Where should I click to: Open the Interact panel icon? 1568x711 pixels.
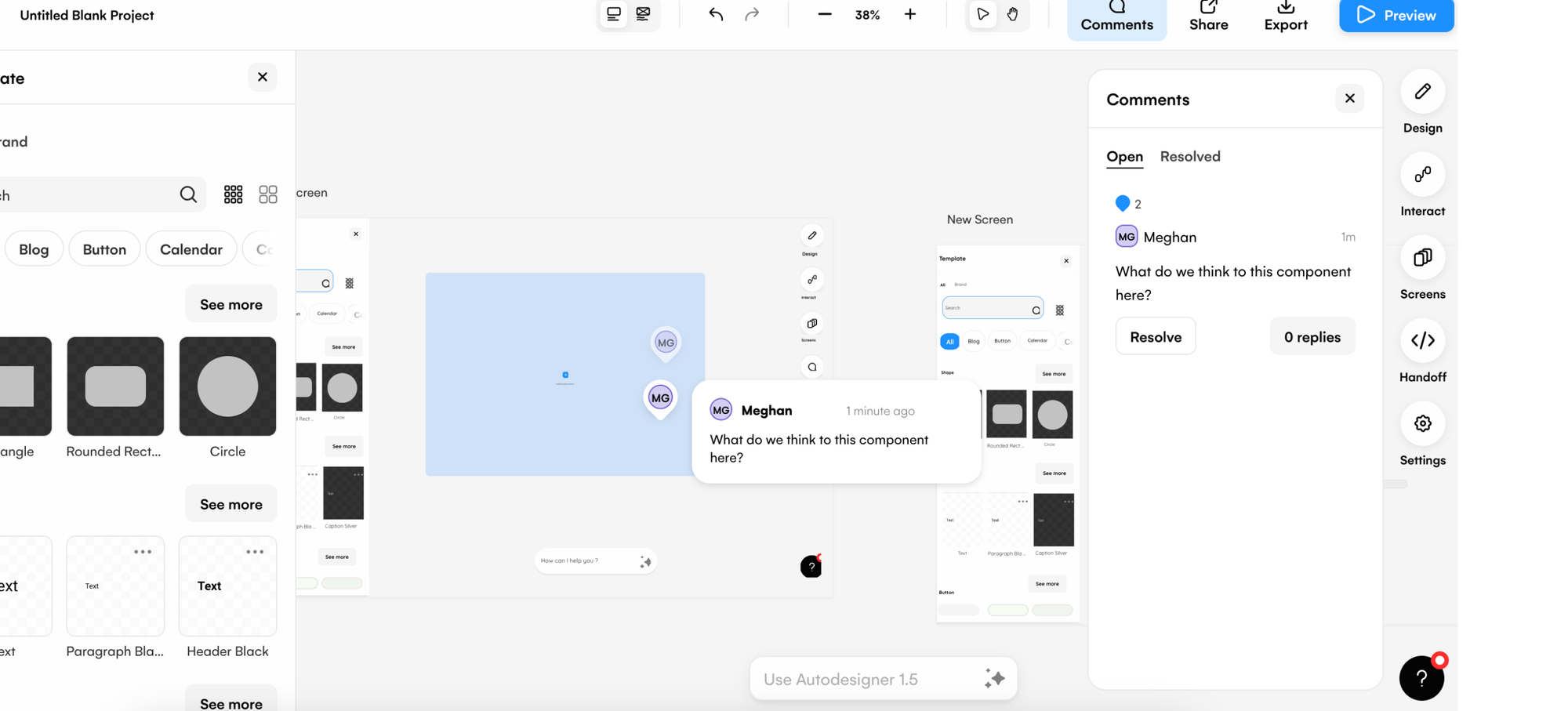click(x=1422, y=176)
